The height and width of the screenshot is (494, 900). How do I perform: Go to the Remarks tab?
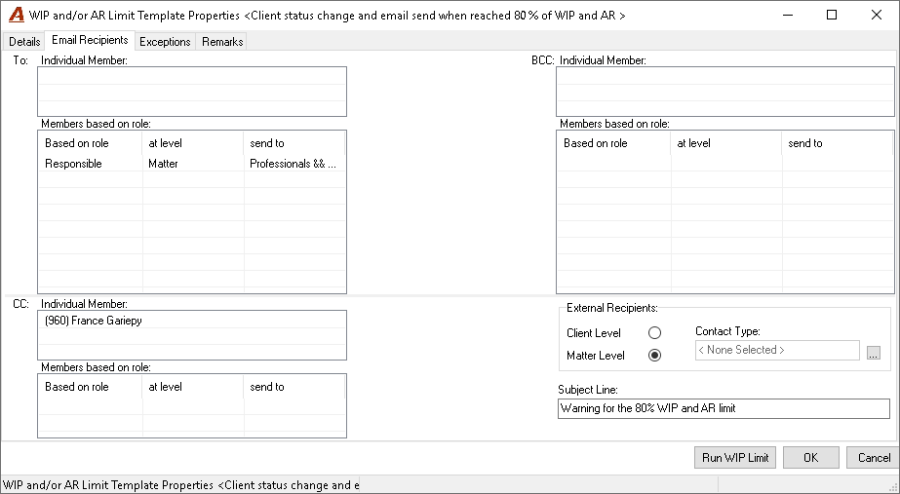click(222, 42)
